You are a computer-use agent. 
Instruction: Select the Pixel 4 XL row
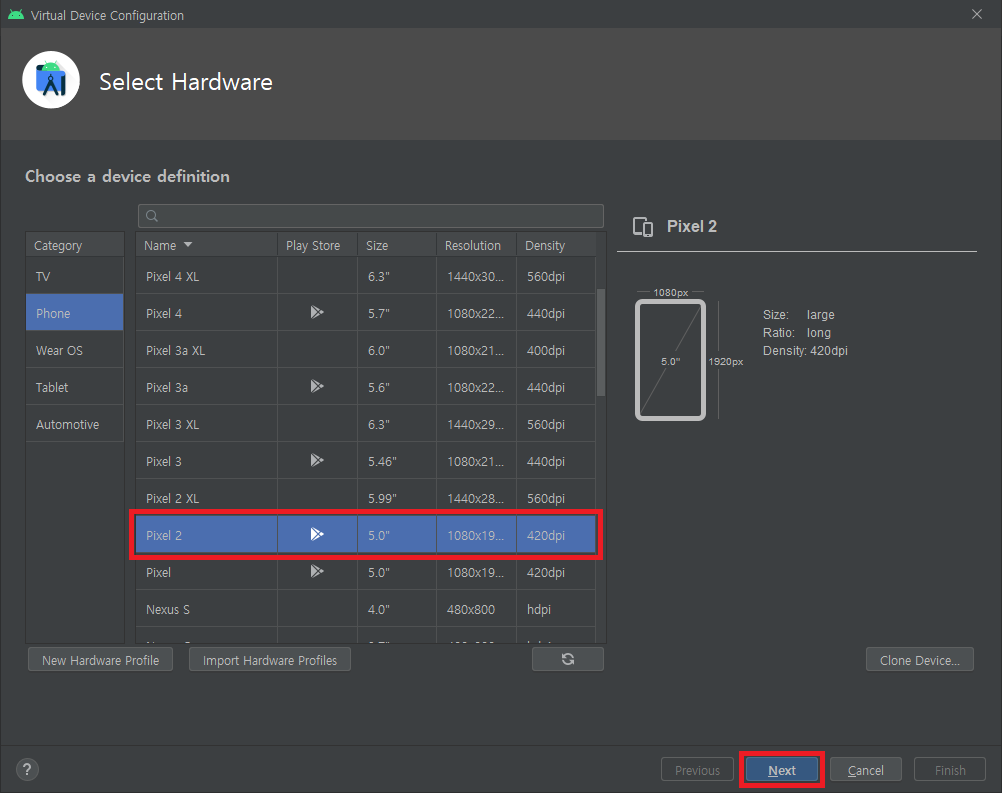[366, 276]
